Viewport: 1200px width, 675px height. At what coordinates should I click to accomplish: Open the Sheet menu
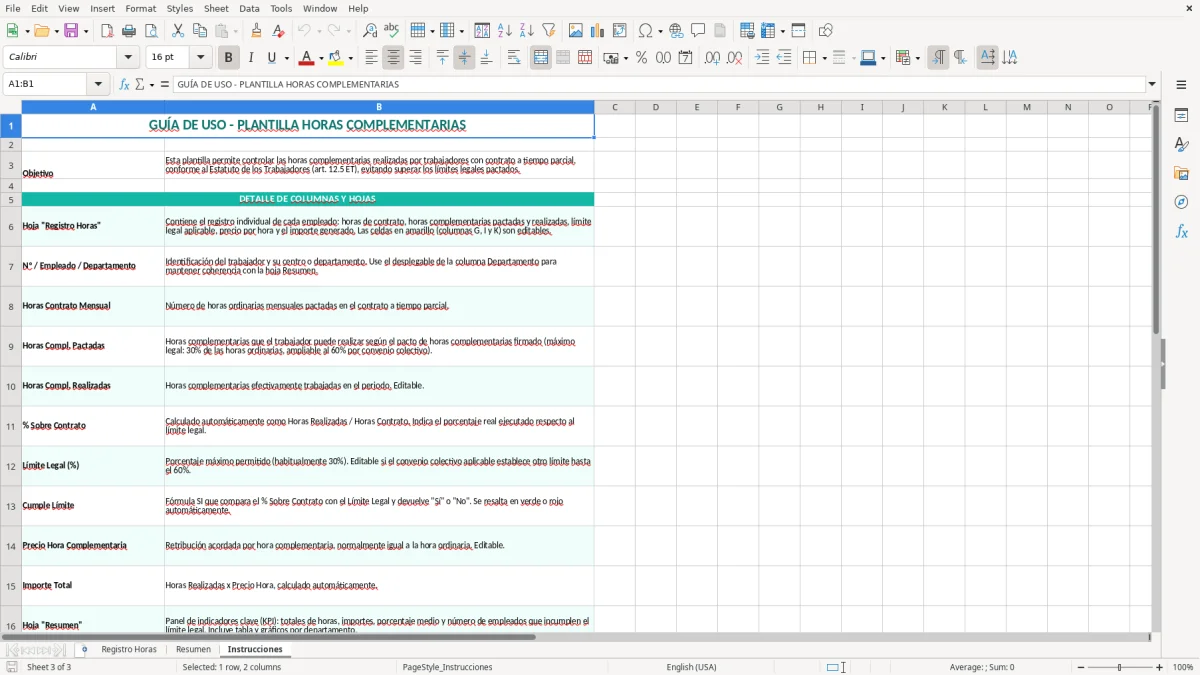[x=216, y=8]
